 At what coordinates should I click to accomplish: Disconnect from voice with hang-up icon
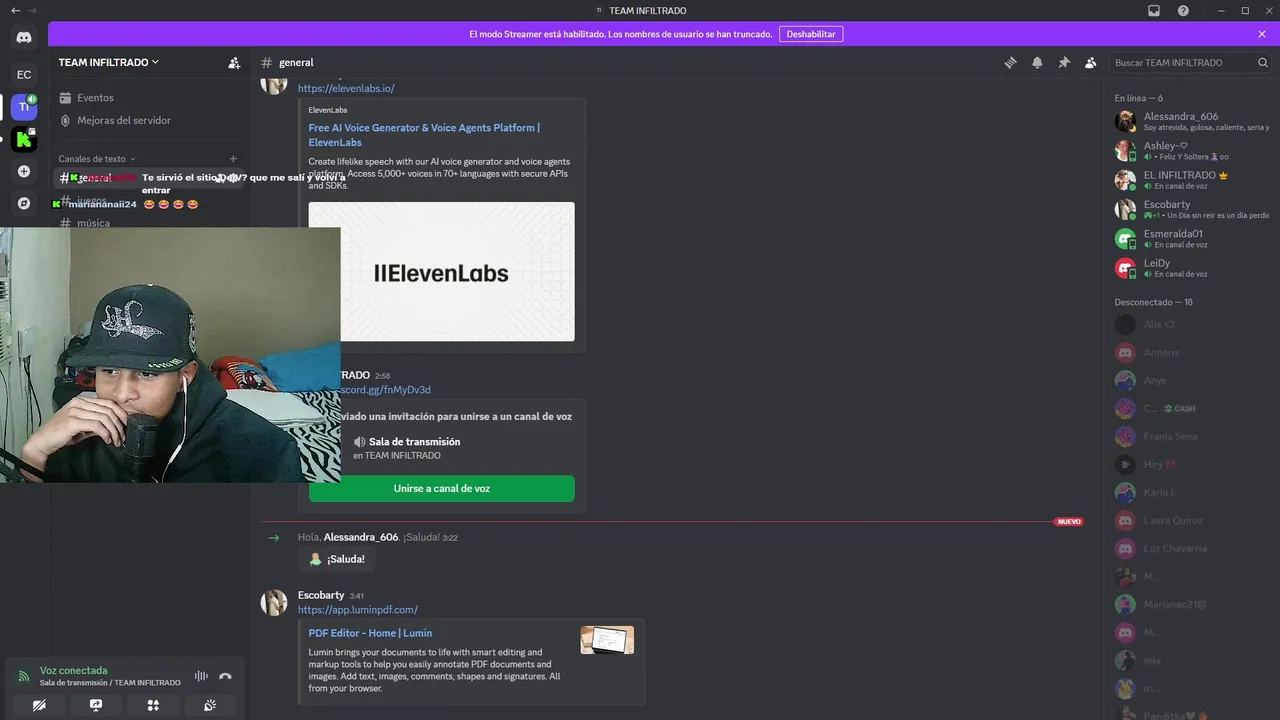pos(225,676)
